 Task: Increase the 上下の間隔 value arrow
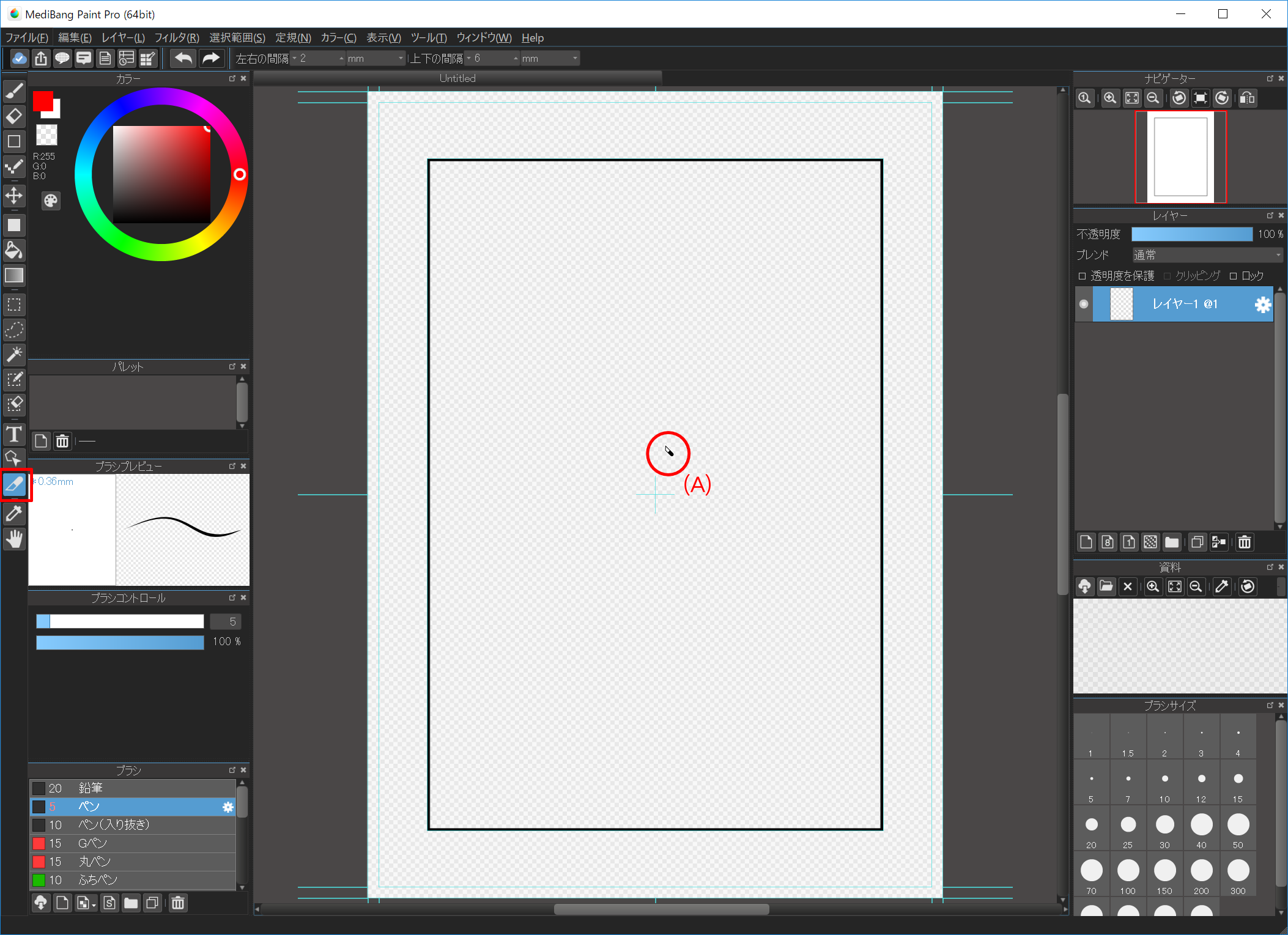[x=516, y=58]
